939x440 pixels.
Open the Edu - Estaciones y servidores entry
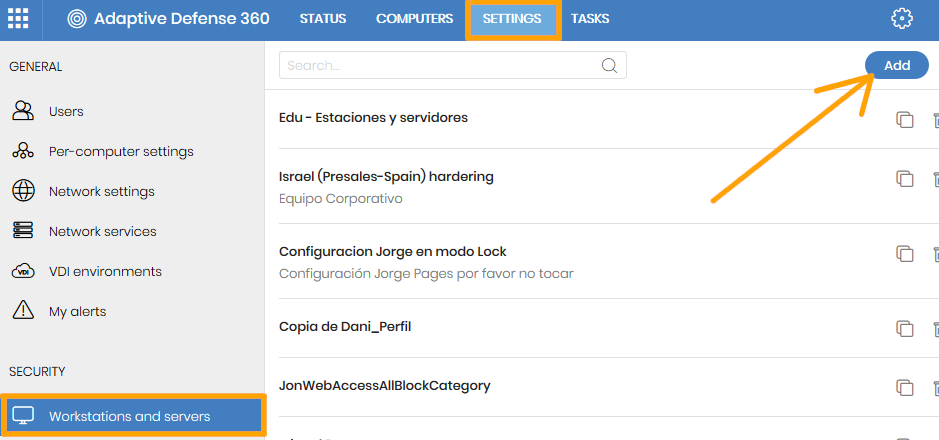[373, 118]
